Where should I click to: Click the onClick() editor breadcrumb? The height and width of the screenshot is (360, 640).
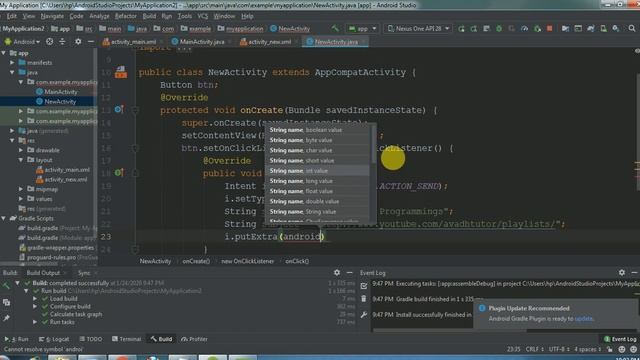click(297, 261)
